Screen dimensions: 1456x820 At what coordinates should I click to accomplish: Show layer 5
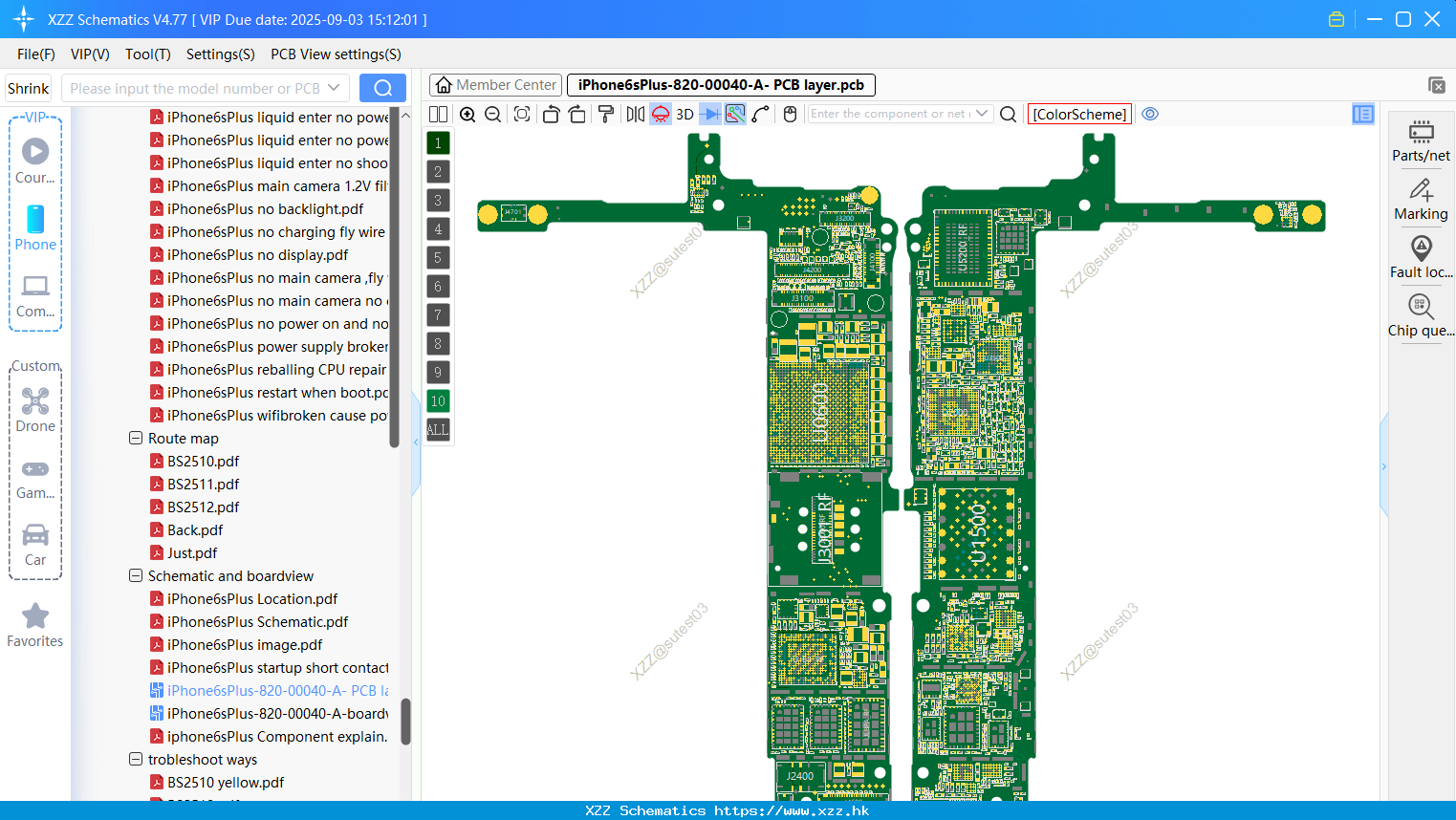click(438, 258)
